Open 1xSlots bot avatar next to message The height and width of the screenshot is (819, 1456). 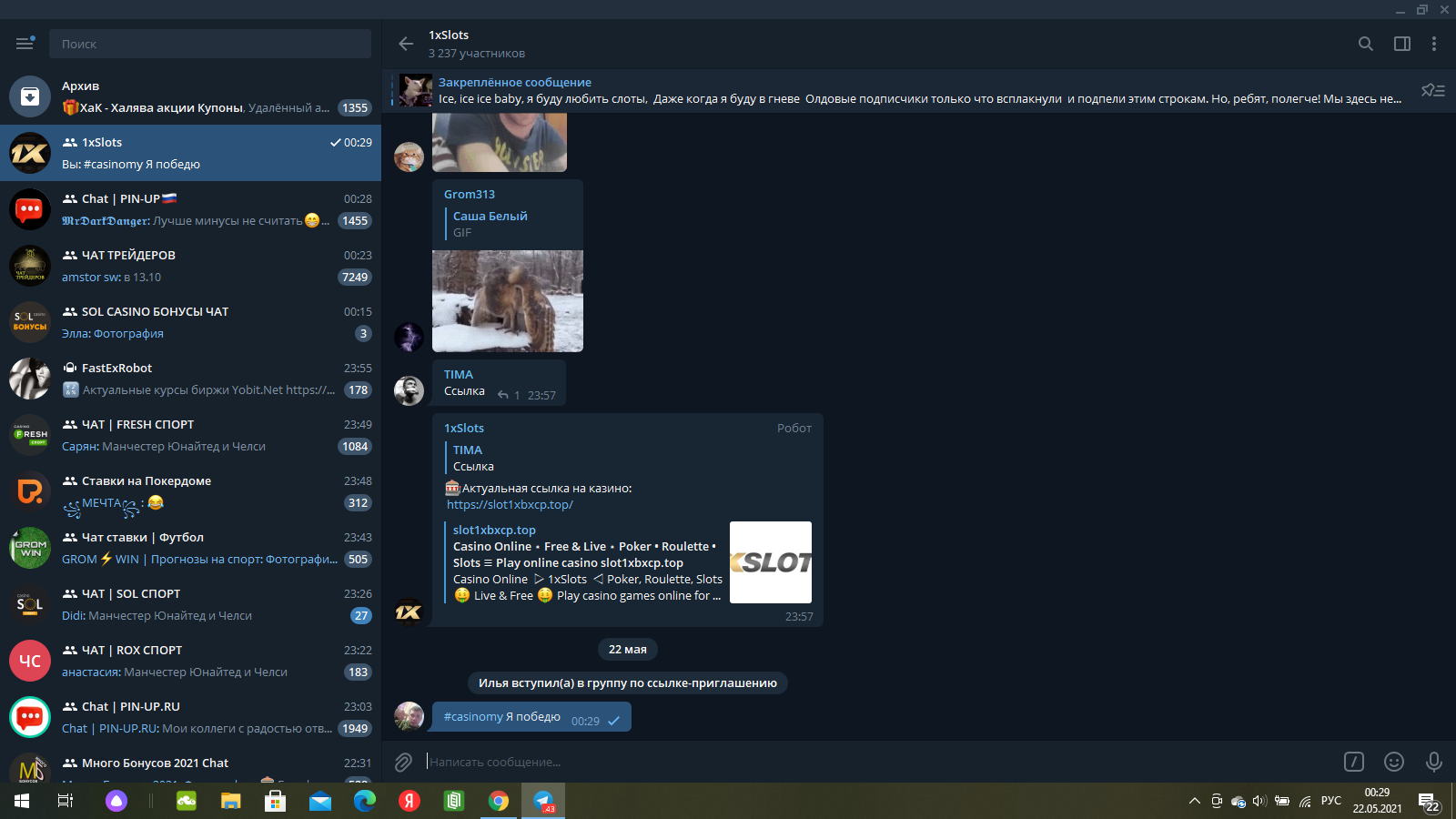(409, 612)
